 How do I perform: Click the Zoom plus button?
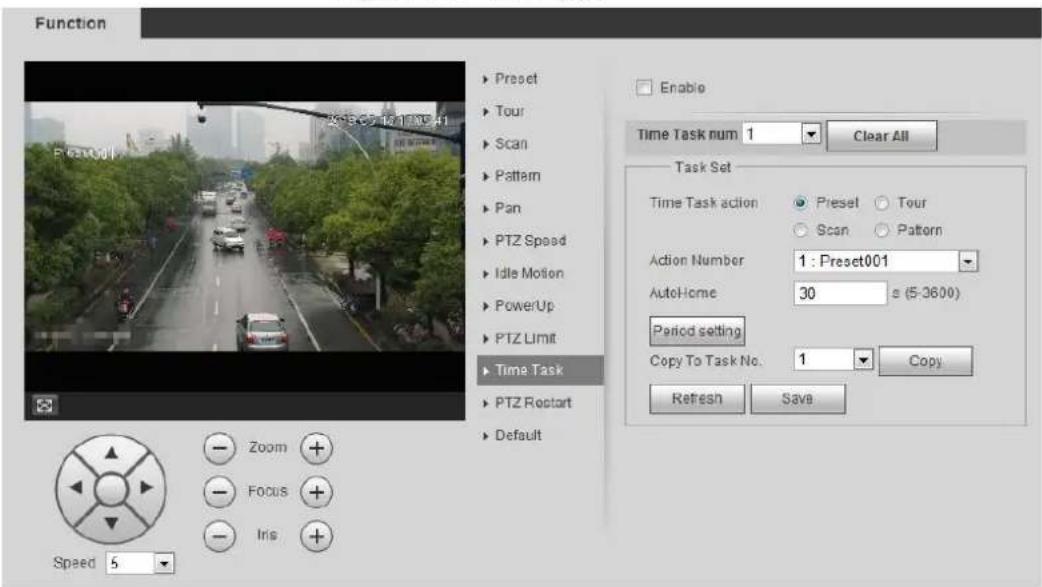click(x=316, y=448)
